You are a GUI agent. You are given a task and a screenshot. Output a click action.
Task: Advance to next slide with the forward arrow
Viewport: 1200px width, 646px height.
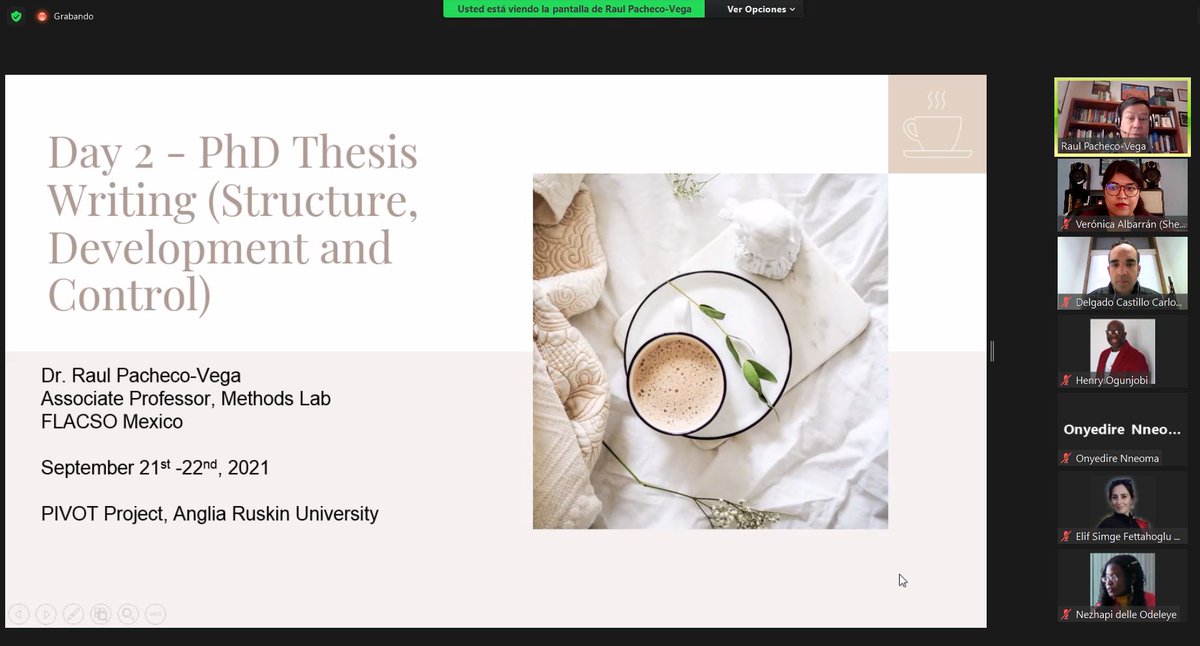click(46, 614)
